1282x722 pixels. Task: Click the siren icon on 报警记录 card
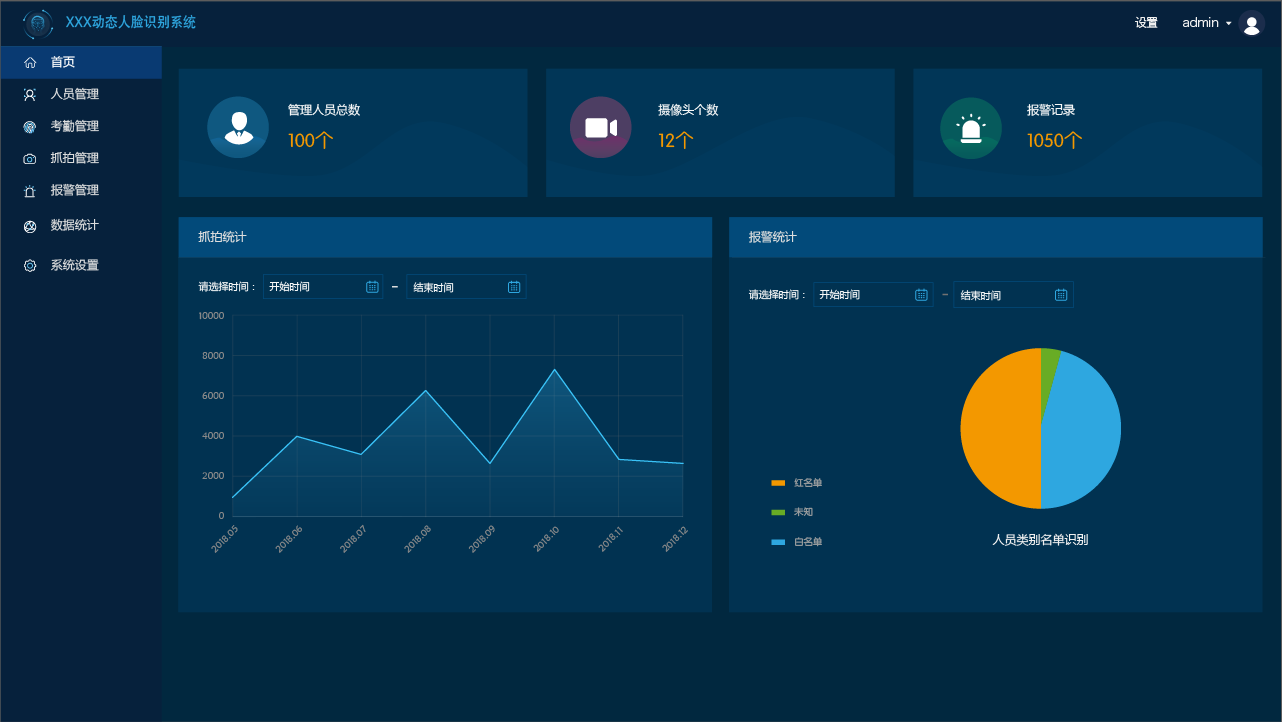coord(971,128)
